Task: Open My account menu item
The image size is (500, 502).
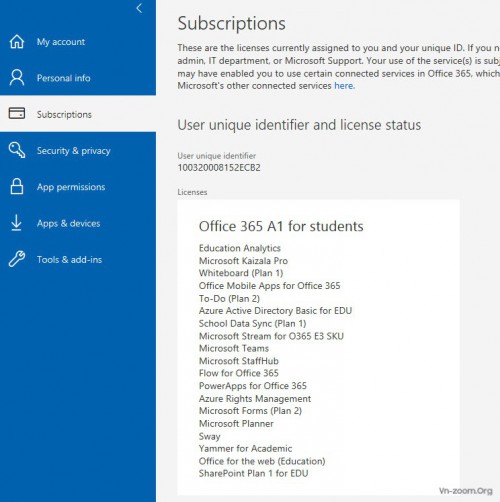Action: pos(61,42)
